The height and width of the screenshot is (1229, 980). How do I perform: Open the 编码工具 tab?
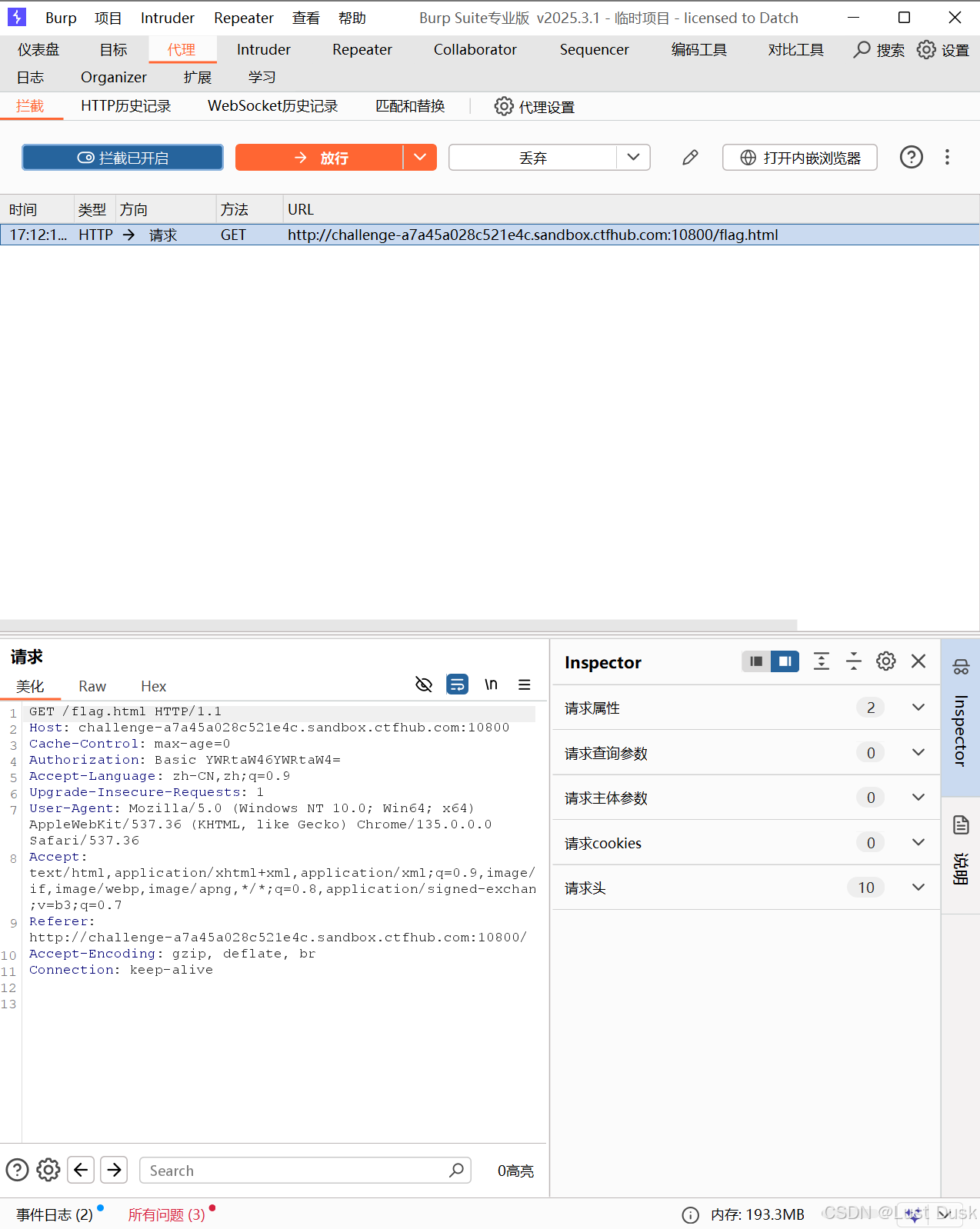pyautogui.click(x=699, y=49)
